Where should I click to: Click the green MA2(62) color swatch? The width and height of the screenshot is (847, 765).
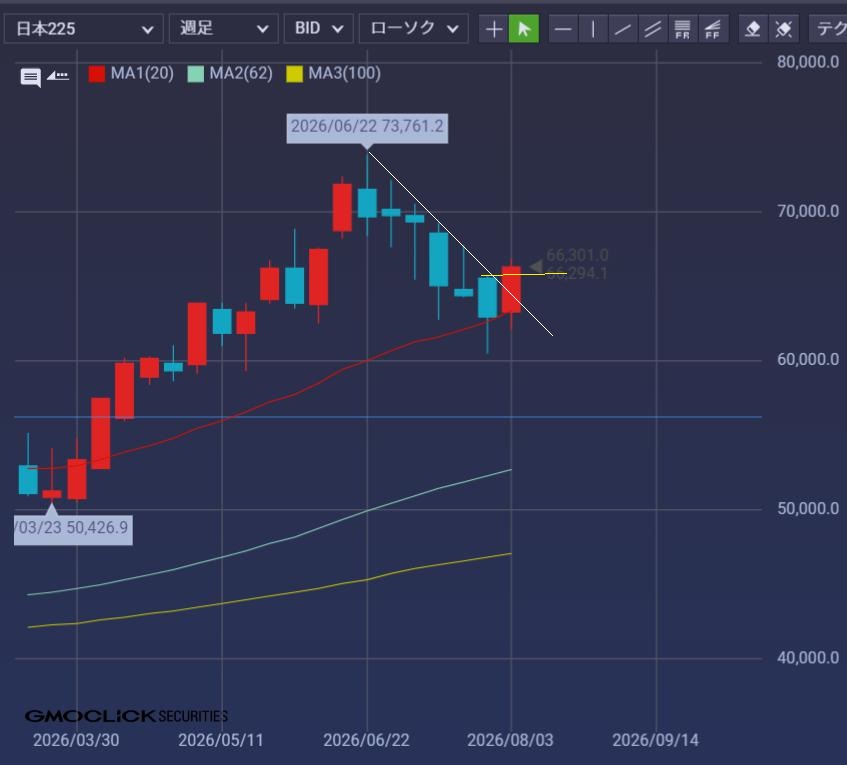tap(196, 73)
